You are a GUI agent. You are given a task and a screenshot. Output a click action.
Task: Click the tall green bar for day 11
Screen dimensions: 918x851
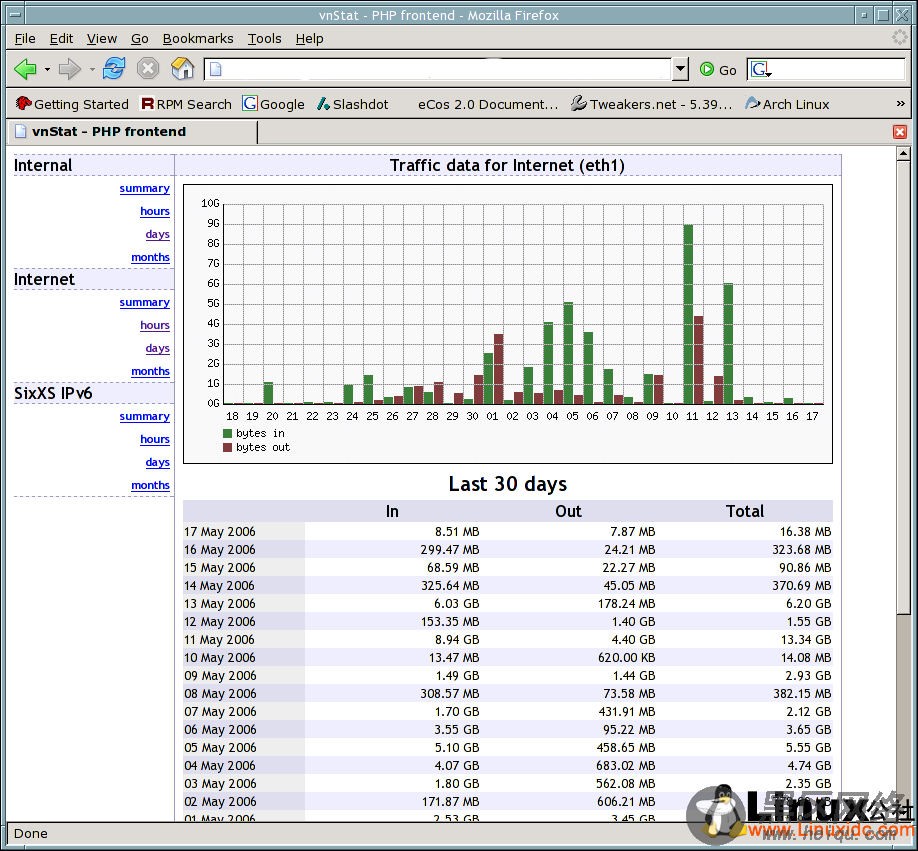tap(688, 314)
